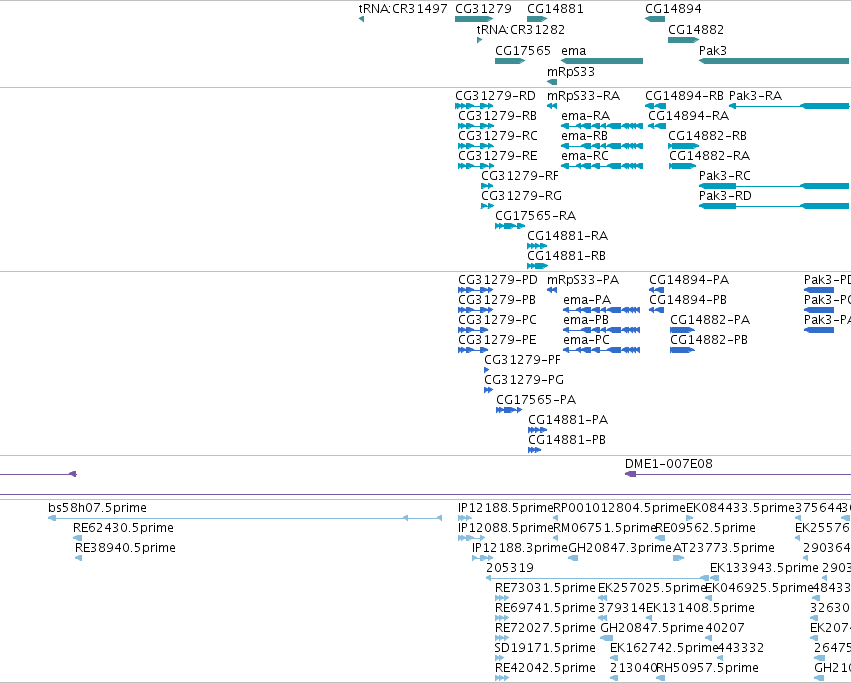Select protein ema-PC label
Viewport: 851px width, 683px height.
coord(587,340)
